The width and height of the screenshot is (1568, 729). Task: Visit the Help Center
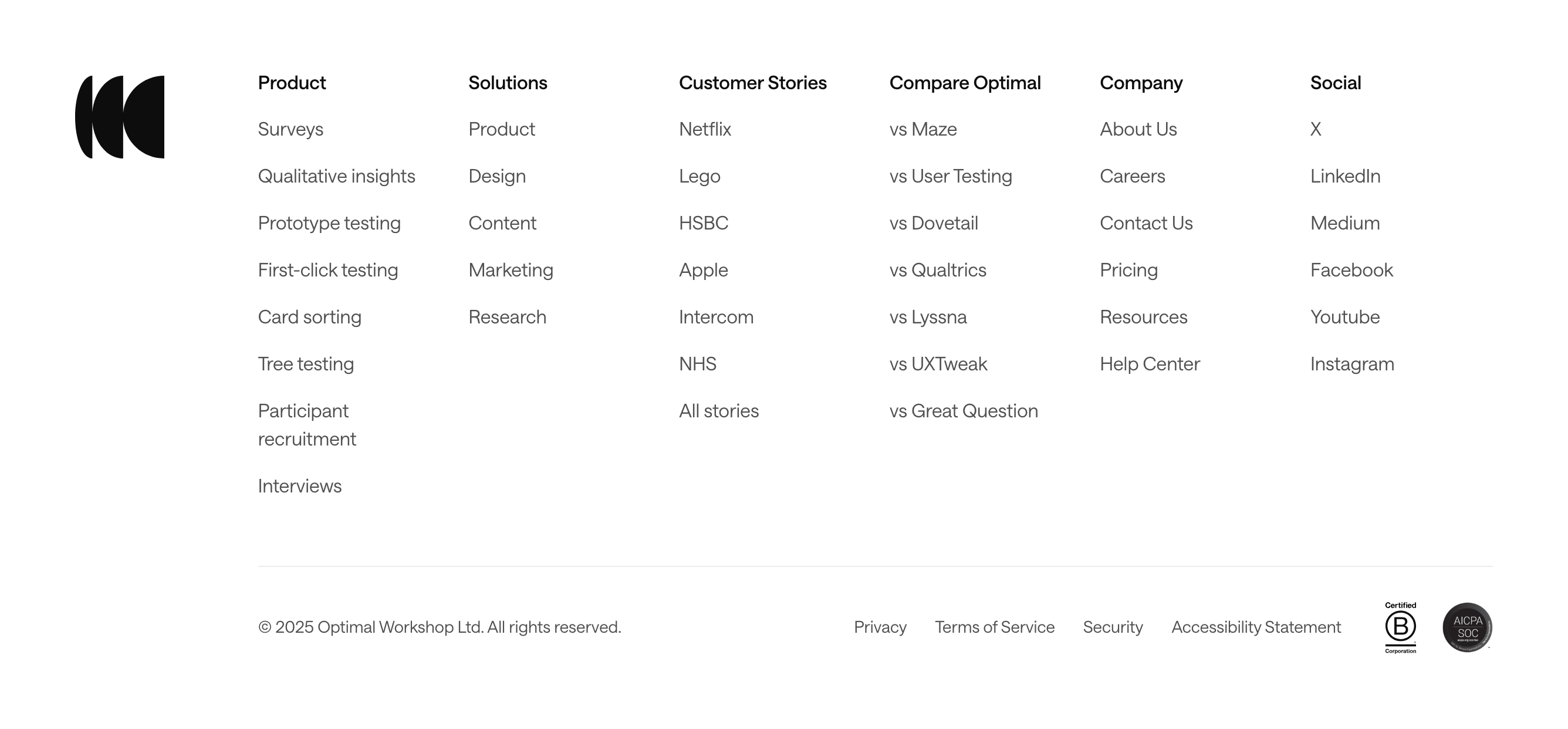[1150, 363]
